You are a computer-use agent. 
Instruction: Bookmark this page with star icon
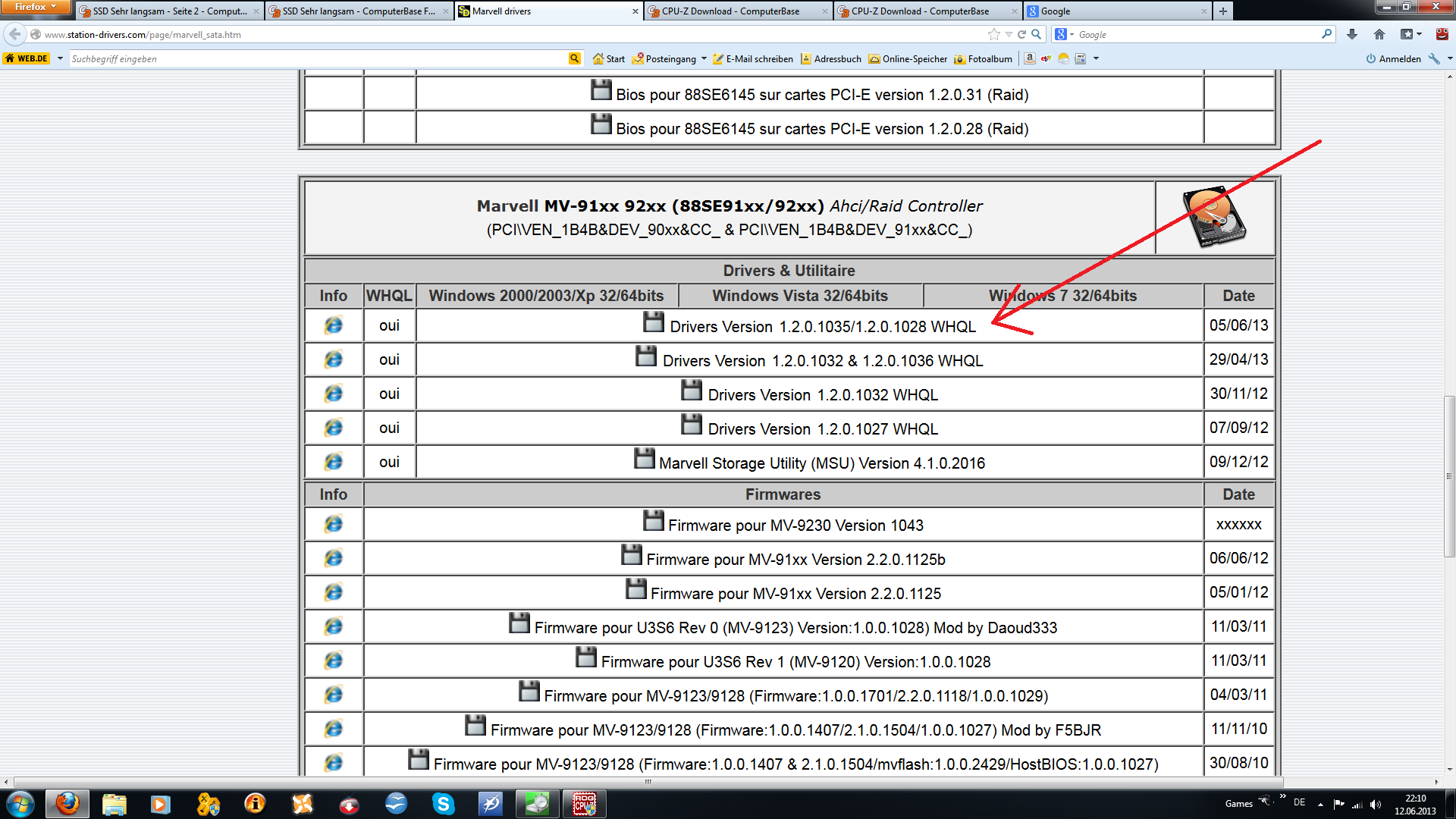[993, 34]
